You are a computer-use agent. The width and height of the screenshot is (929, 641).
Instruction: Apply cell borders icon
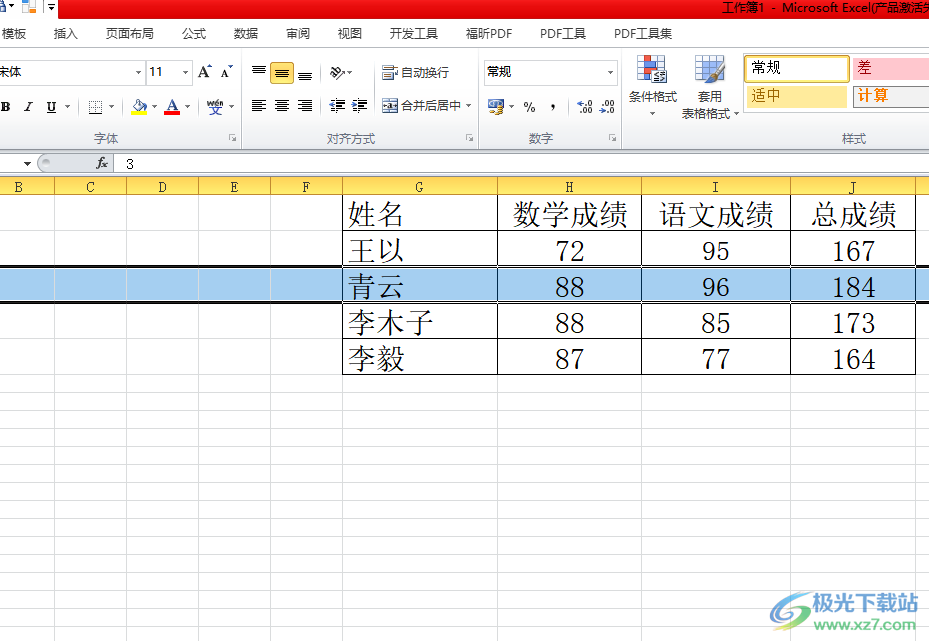[x=95, y=107]
